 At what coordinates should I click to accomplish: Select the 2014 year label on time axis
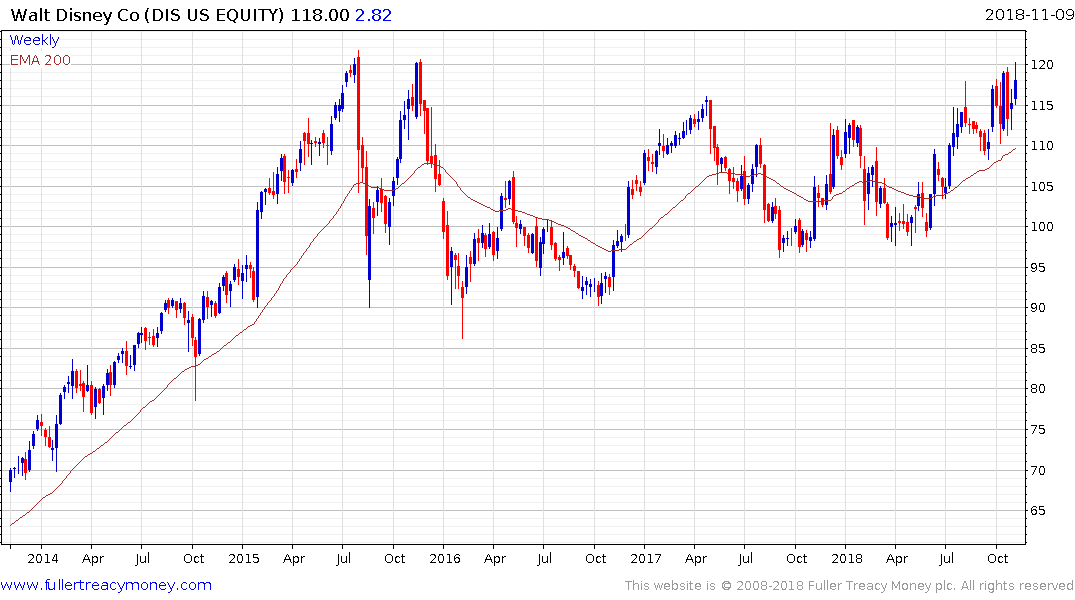coord(43,559)
